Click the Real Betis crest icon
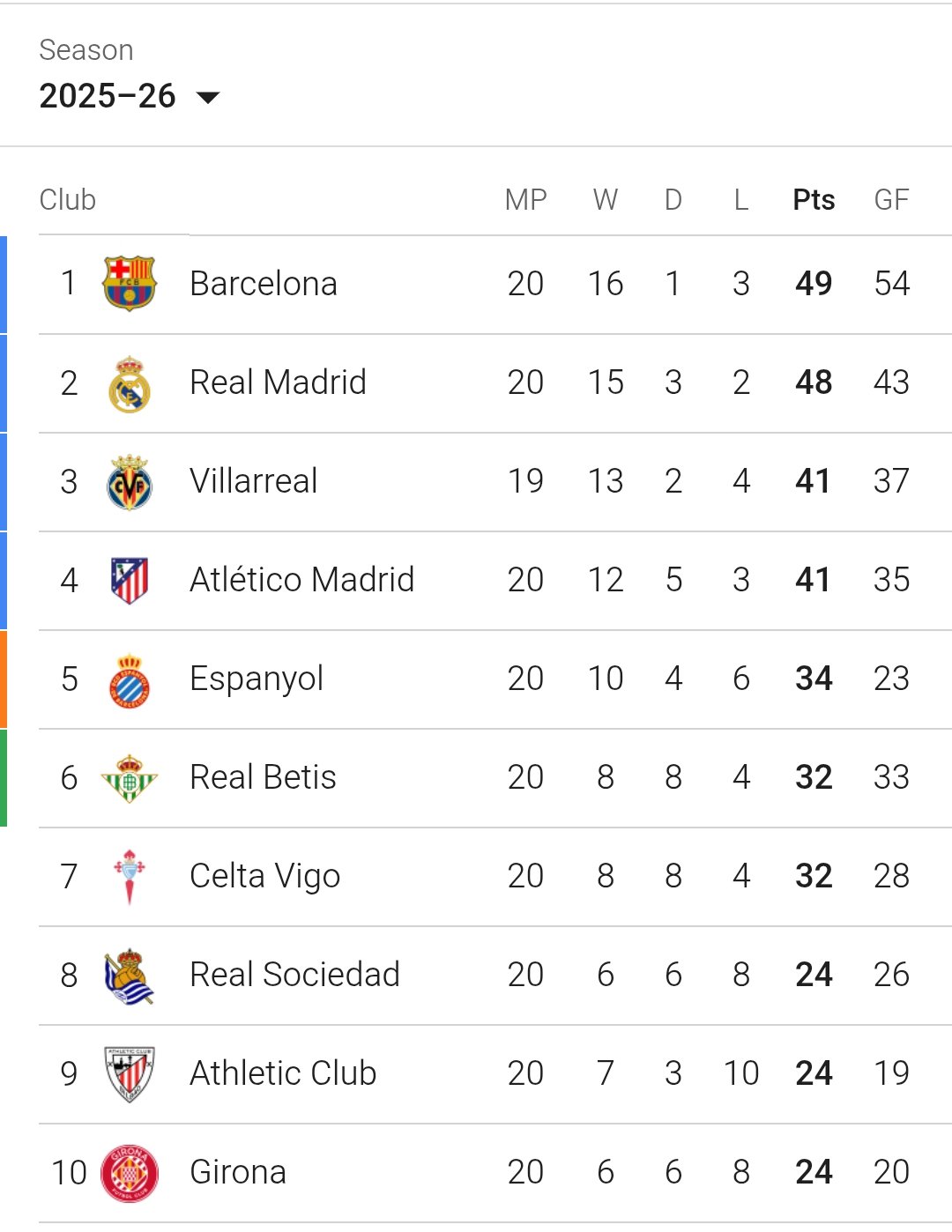Image resolution: width=952 pixels, height=1232 pixels. (x=130, y=778)
